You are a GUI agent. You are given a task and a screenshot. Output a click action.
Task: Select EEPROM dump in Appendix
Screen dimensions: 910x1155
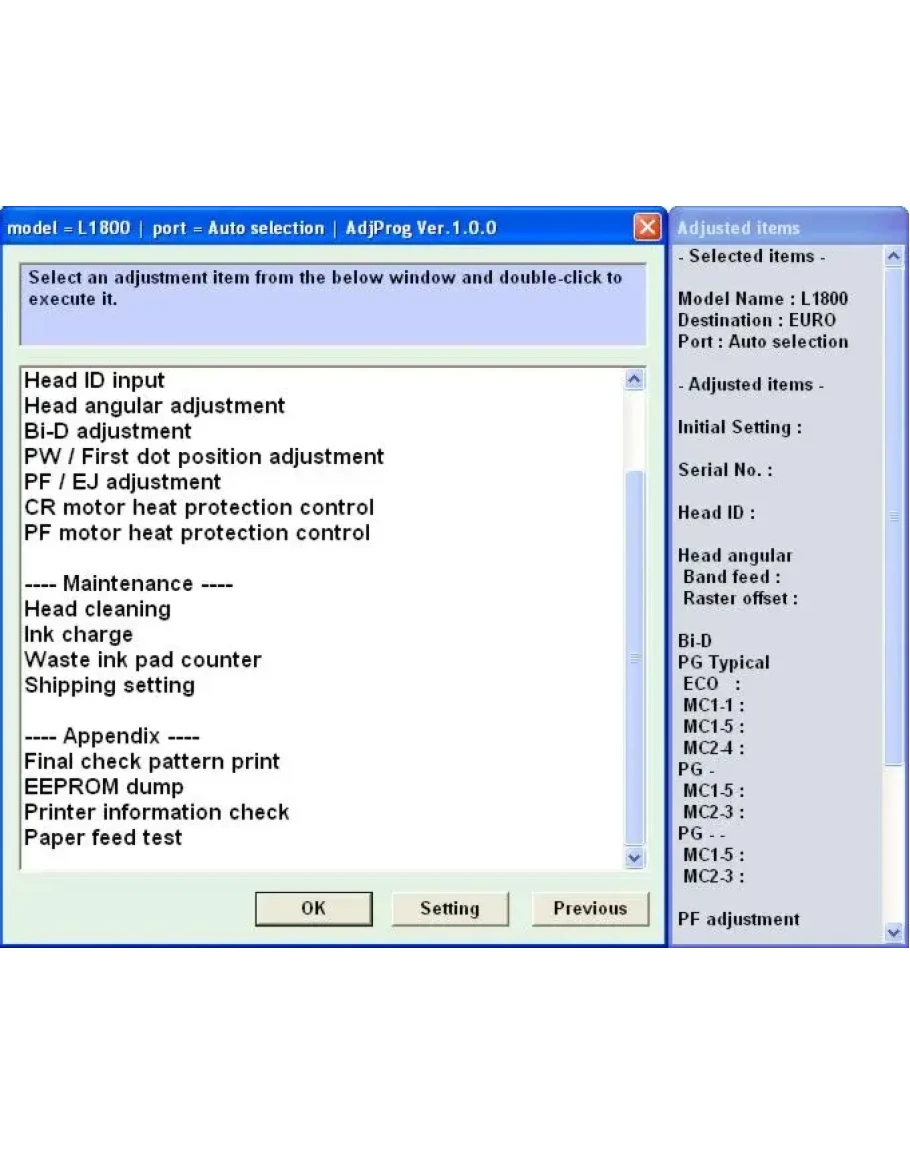pos(104,787)
